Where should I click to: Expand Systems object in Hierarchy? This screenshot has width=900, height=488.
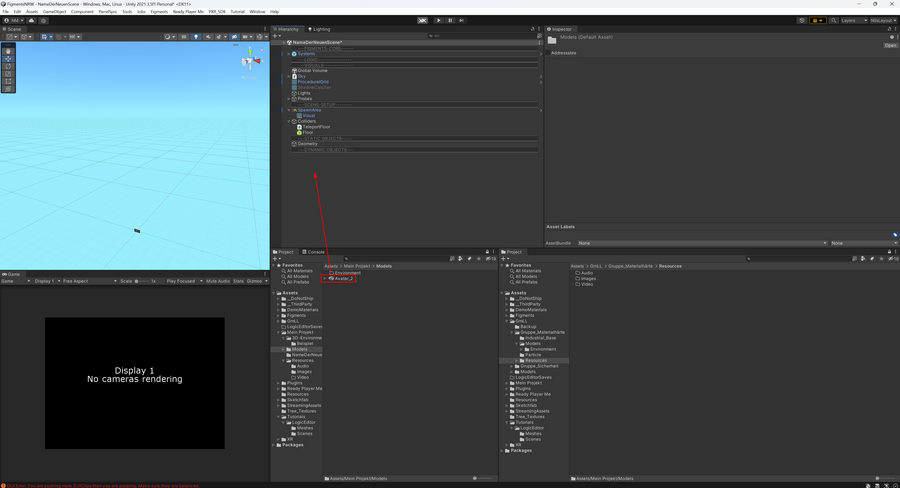tap(289, 54)
